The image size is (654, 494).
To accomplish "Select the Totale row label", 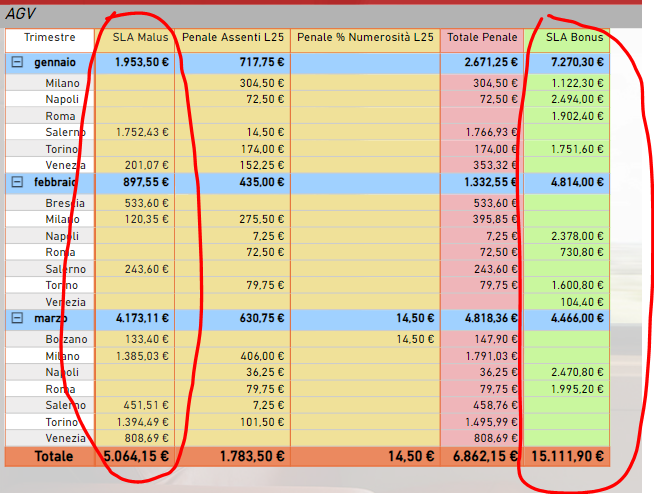I will (x=54, y=456).
